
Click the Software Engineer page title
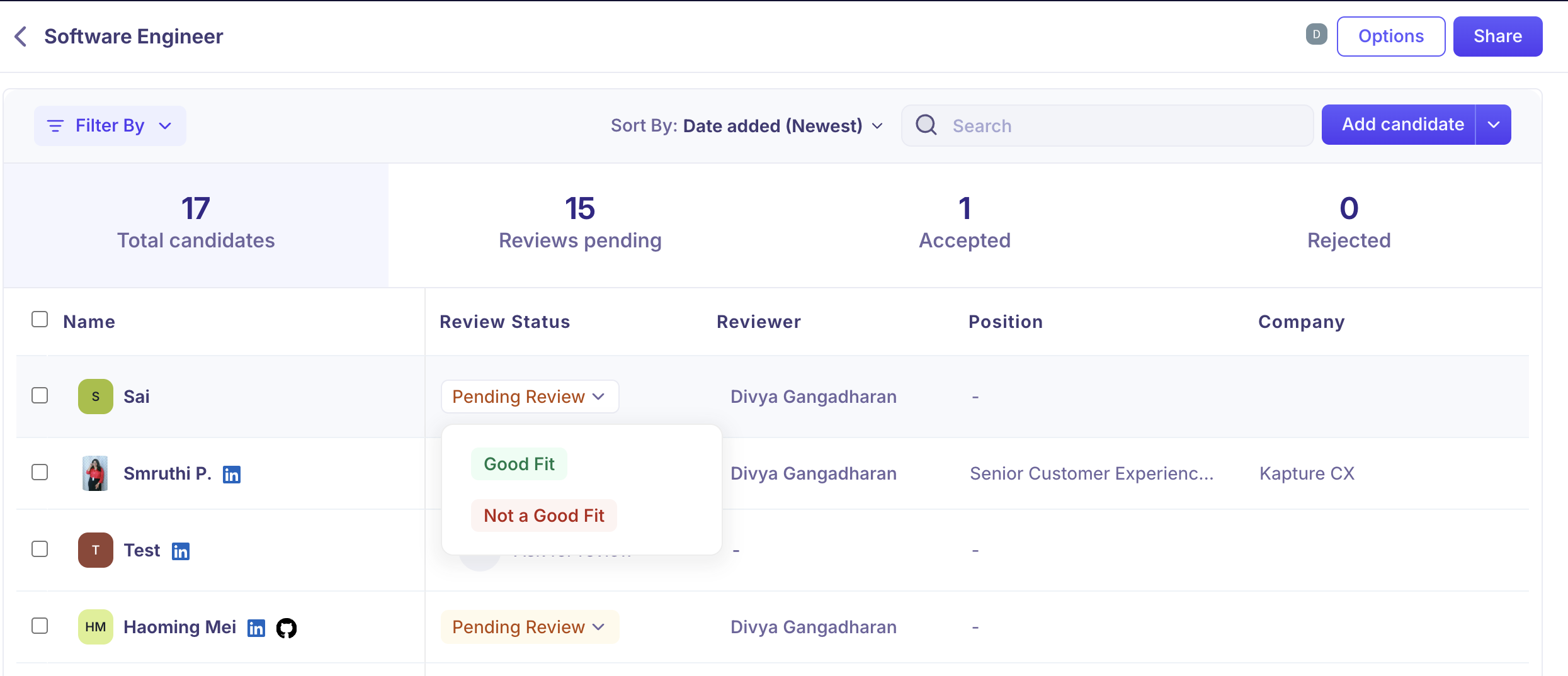coord(134,37)
